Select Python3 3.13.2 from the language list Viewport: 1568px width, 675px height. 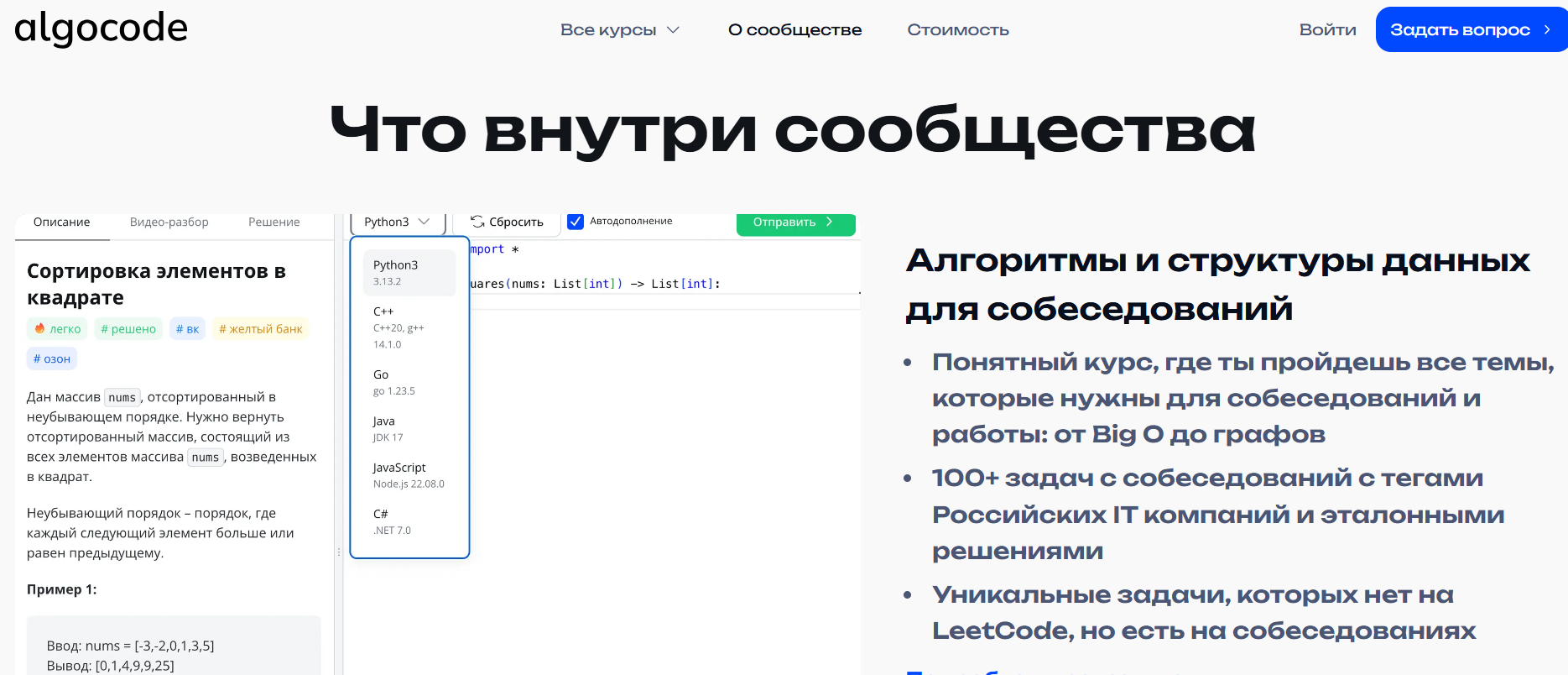tap(409, 272)
